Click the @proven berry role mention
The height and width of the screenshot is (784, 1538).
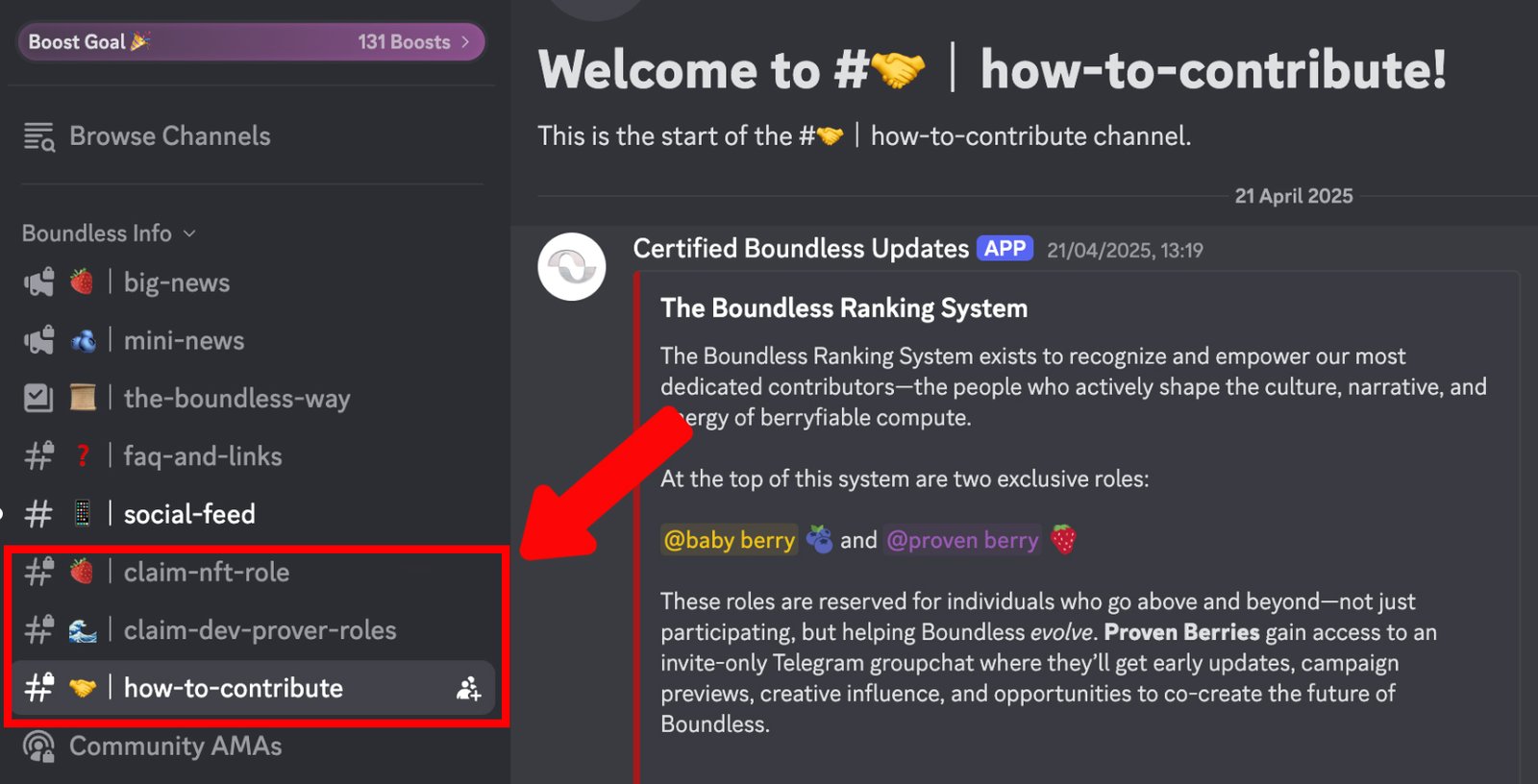point(962,540)
